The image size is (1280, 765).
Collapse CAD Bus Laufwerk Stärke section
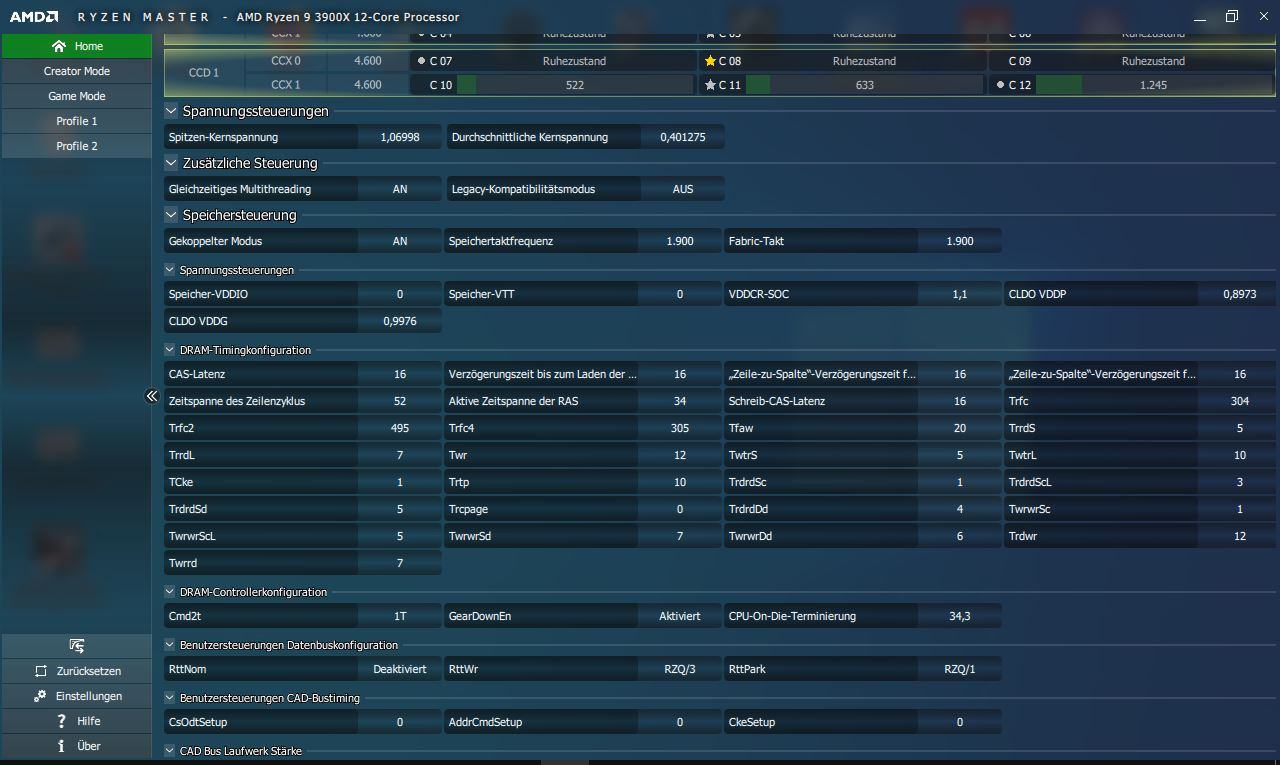pyautogui.click(x=170, y=751)
